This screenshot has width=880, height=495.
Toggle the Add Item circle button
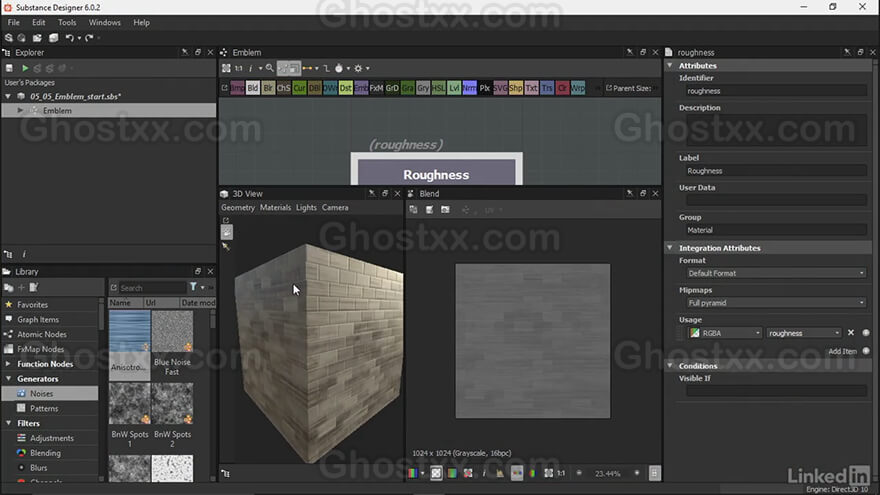(x=866, y=351)
